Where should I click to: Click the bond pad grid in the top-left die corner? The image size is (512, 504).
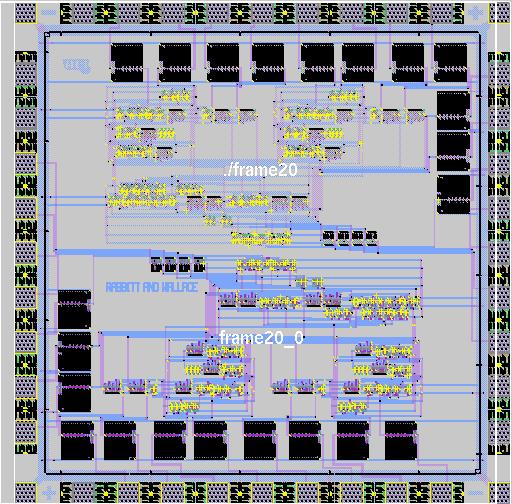26,13
